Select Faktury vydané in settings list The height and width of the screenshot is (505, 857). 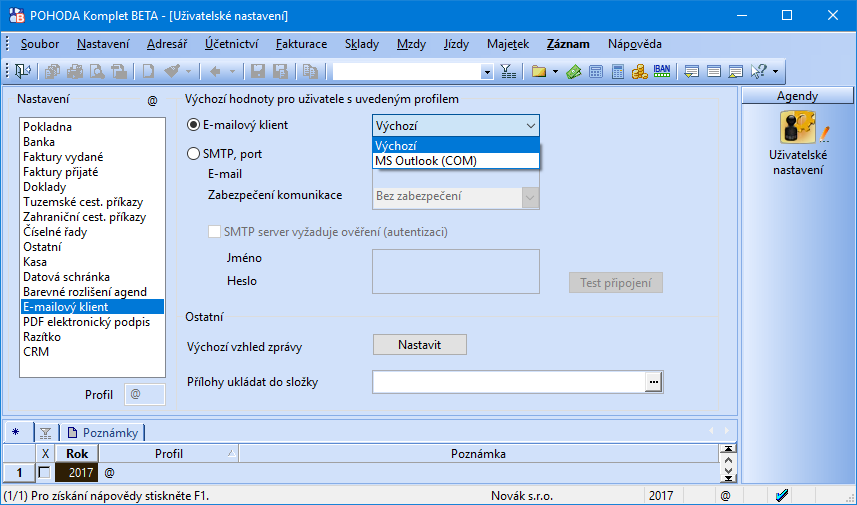(x=92, y=157)
